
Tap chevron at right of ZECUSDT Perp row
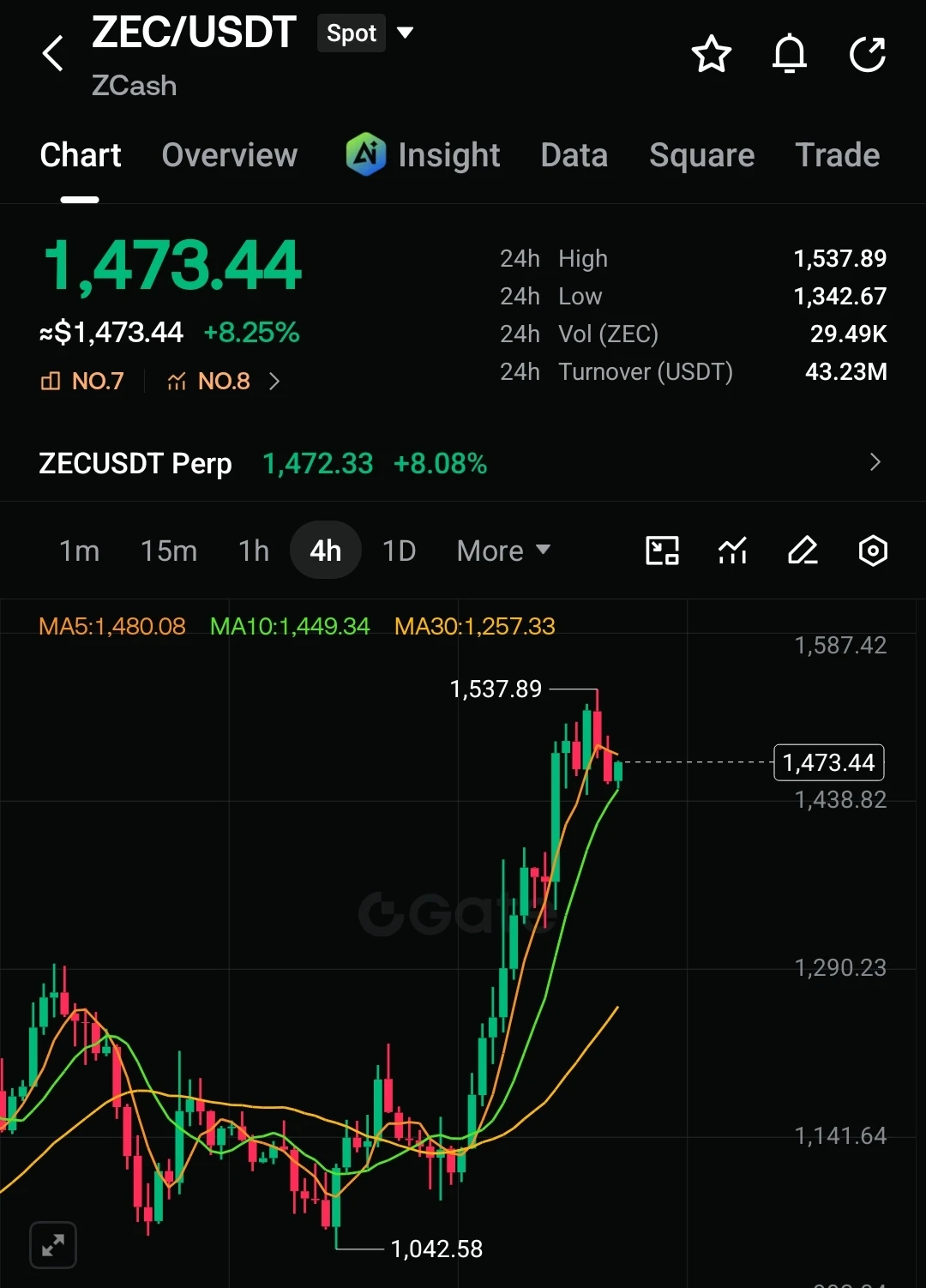[875, 462]
